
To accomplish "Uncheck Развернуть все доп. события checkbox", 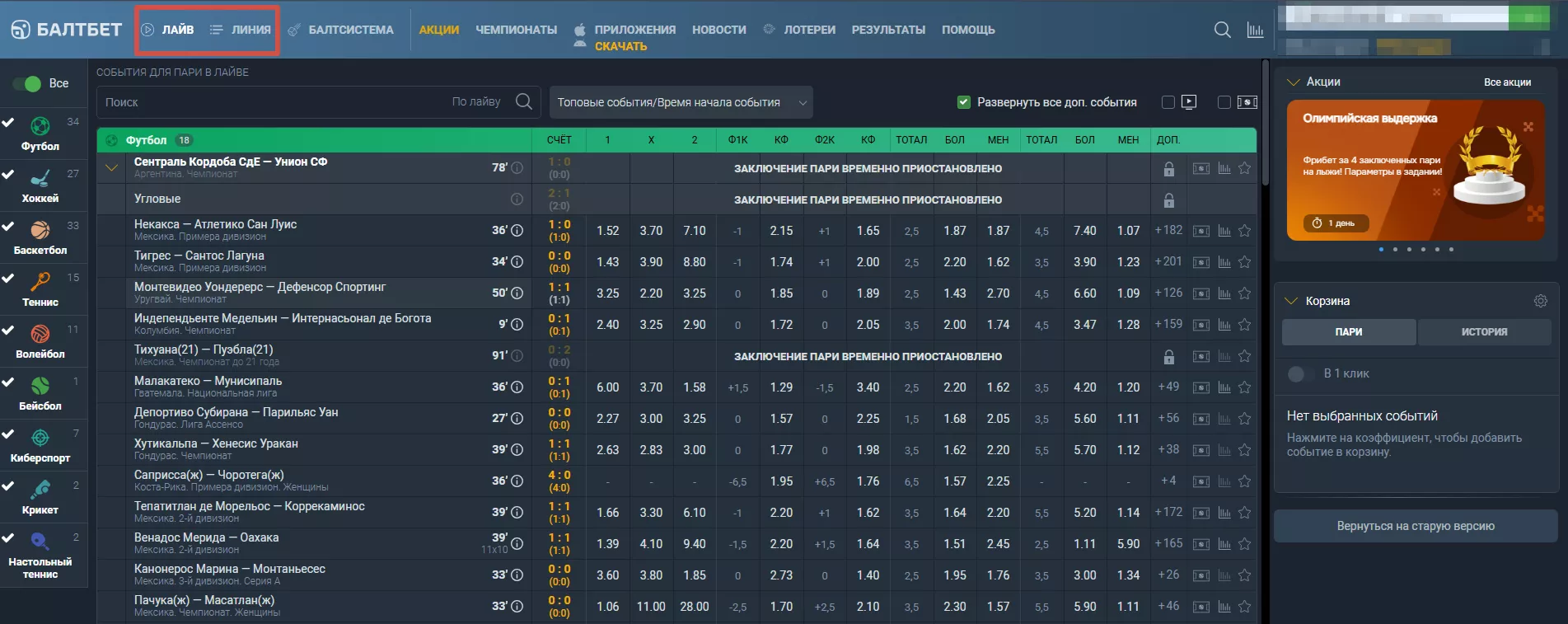I will tap(963, 102).
